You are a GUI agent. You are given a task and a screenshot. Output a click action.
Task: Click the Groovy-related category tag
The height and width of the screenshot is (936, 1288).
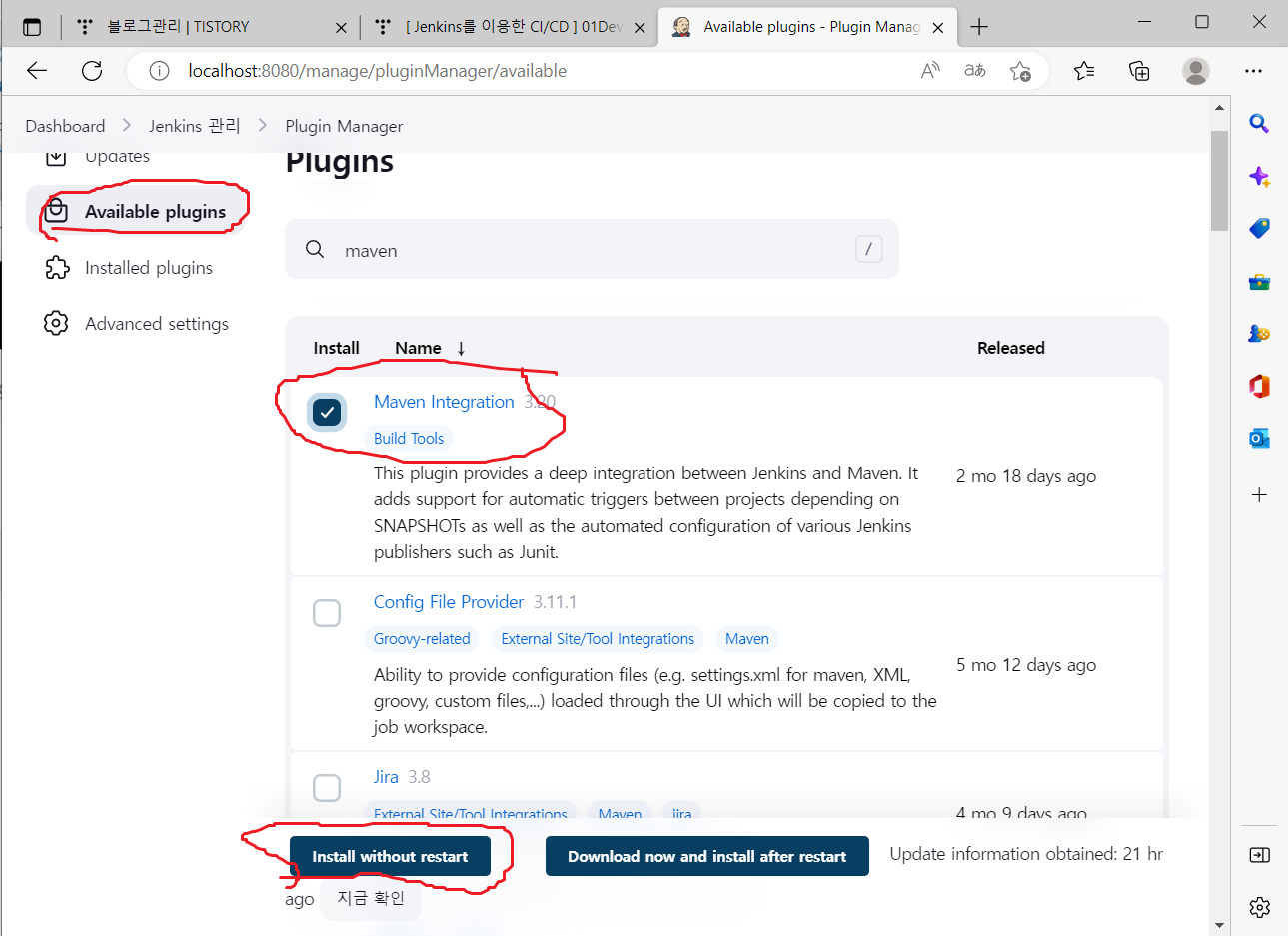pos(422,638)
